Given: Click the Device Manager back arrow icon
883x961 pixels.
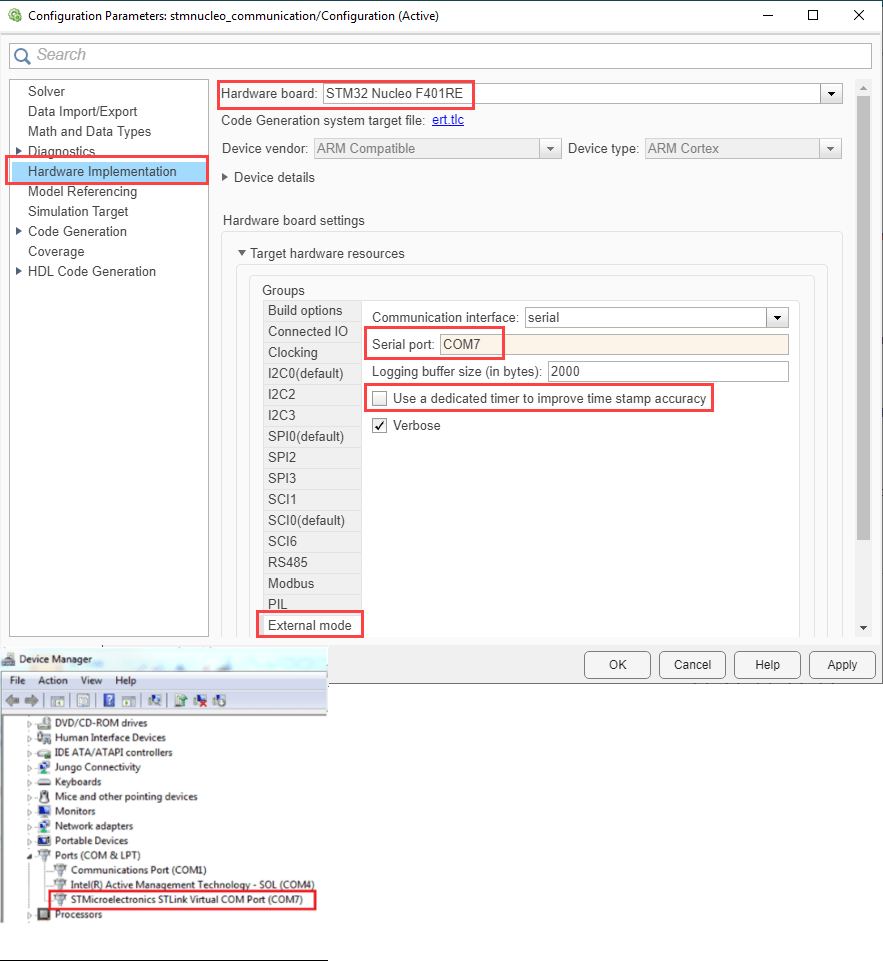Looking at the screenshot, I should tap(14, 700).
